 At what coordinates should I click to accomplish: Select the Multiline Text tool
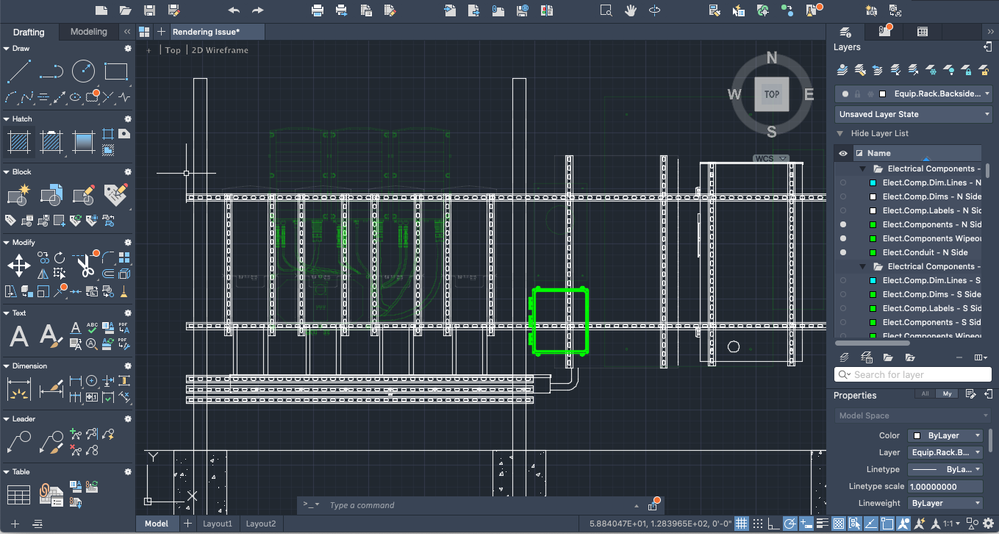tap(18, 337)
